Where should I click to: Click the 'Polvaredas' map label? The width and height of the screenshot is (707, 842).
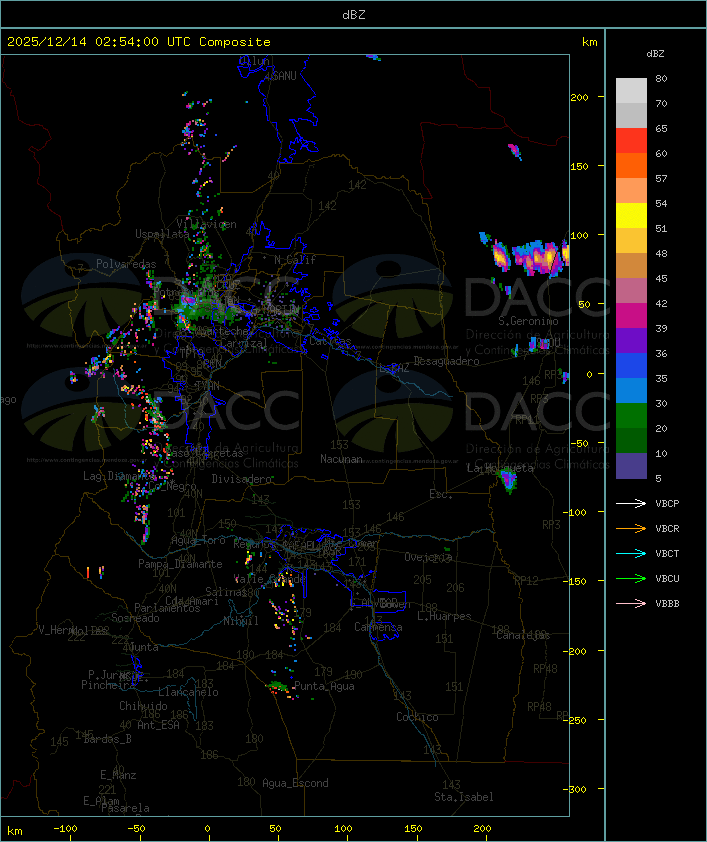click(x=126, y=264)
